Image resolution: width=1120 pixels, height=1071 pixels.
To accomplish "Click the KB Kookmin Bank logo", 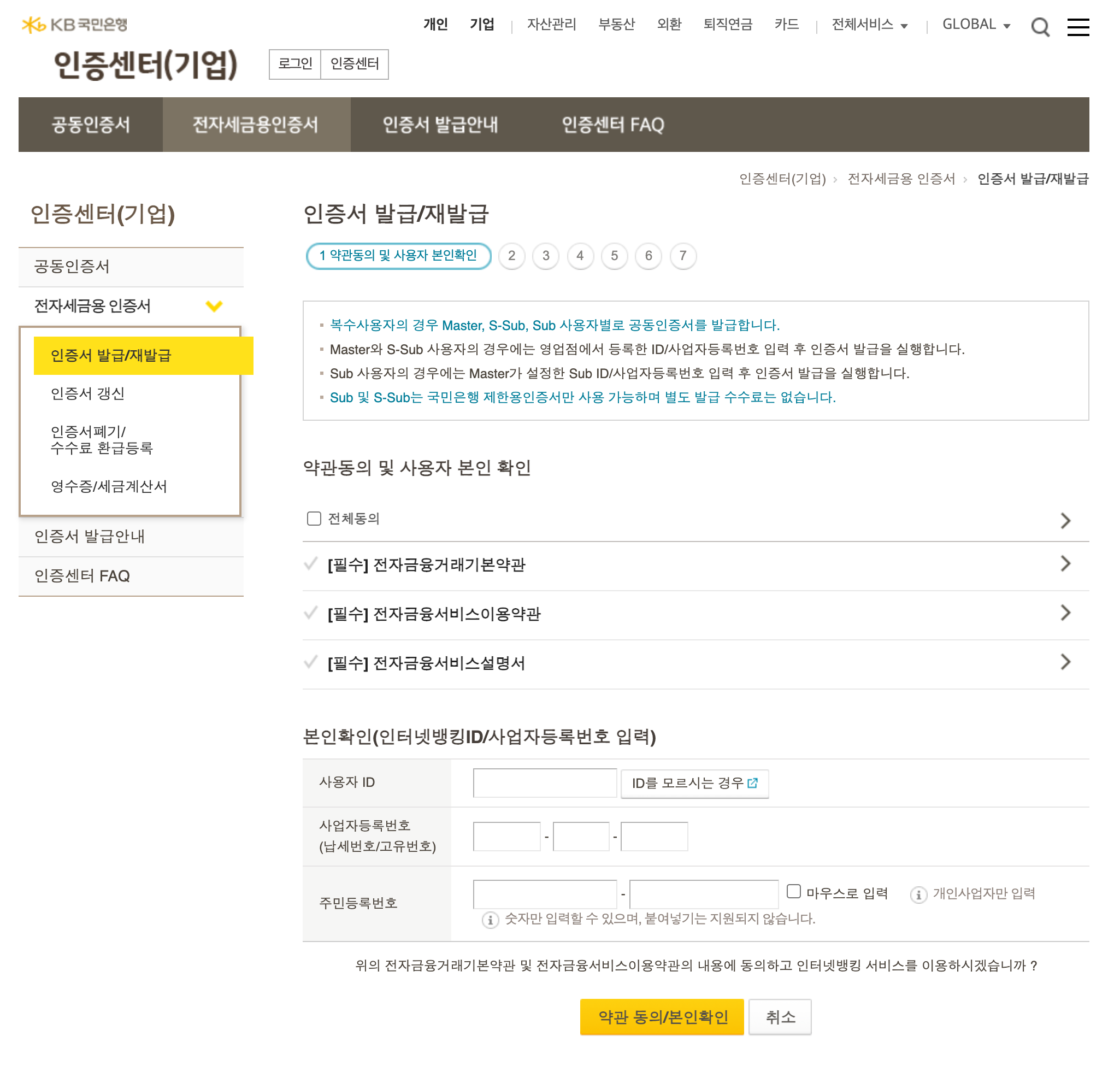I will [74, 25].
